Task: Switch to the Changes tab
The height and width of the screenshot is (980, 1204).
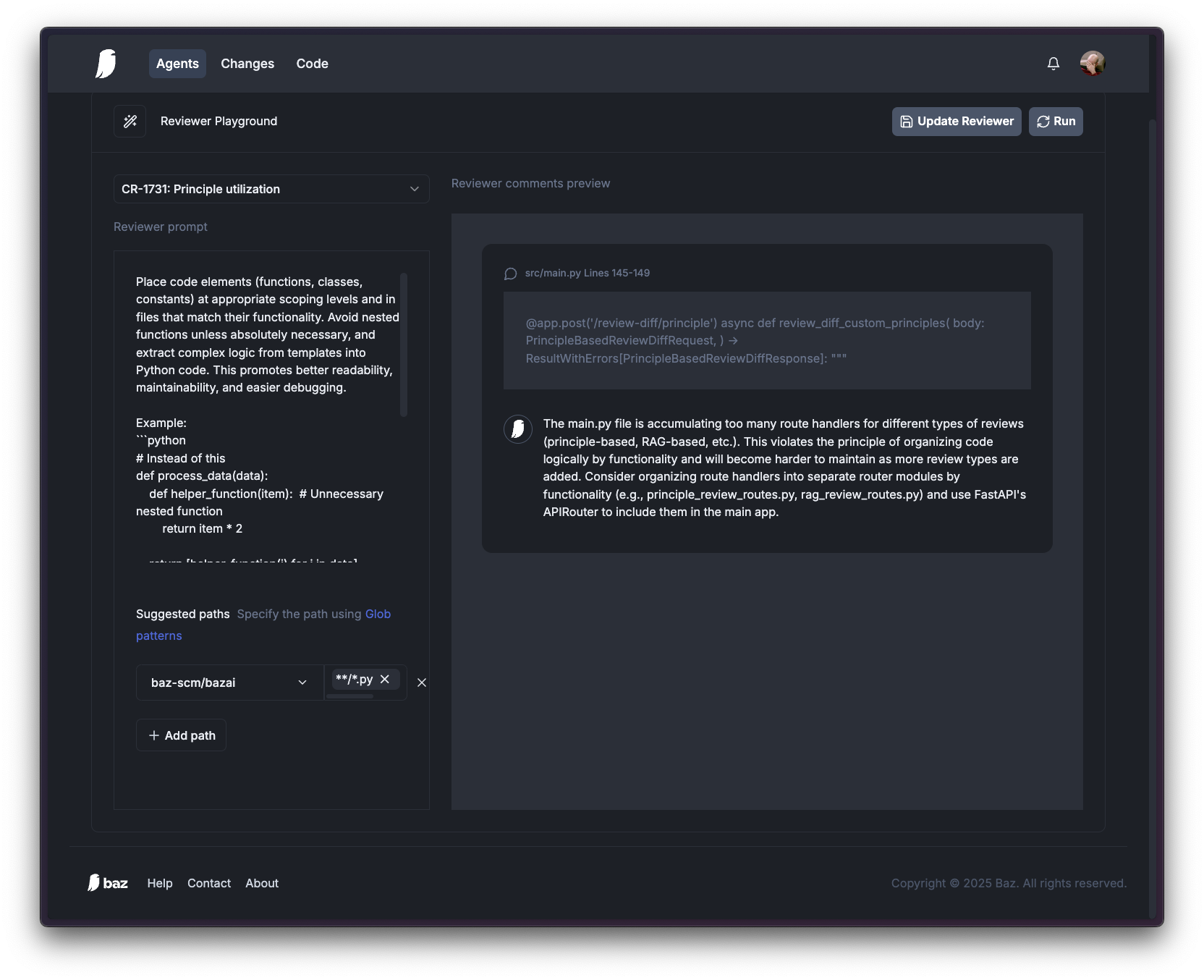Action: pos(247,64)
